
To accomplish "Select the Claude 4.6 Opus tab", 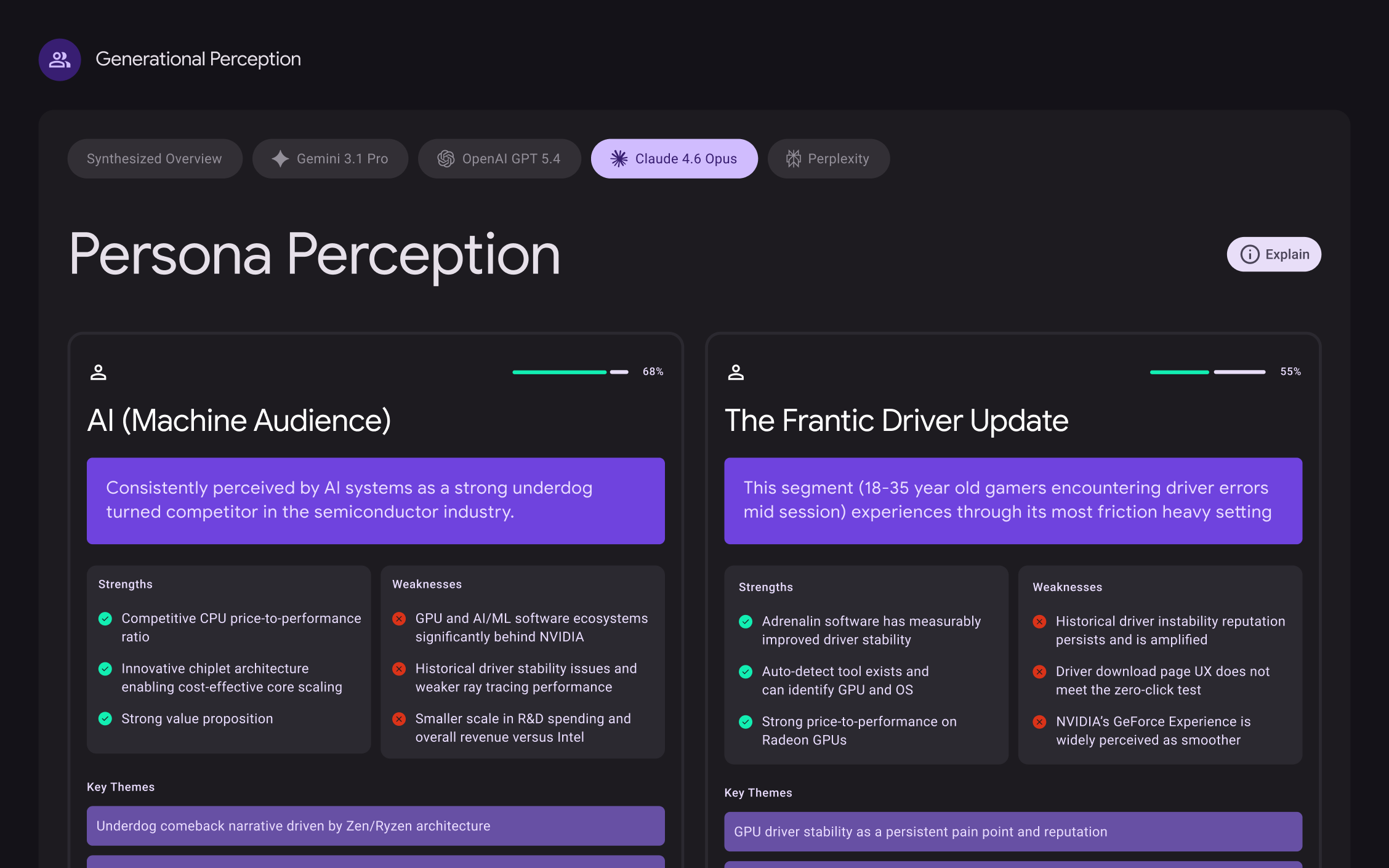I will pyautogui.click(x=674, y=159).
